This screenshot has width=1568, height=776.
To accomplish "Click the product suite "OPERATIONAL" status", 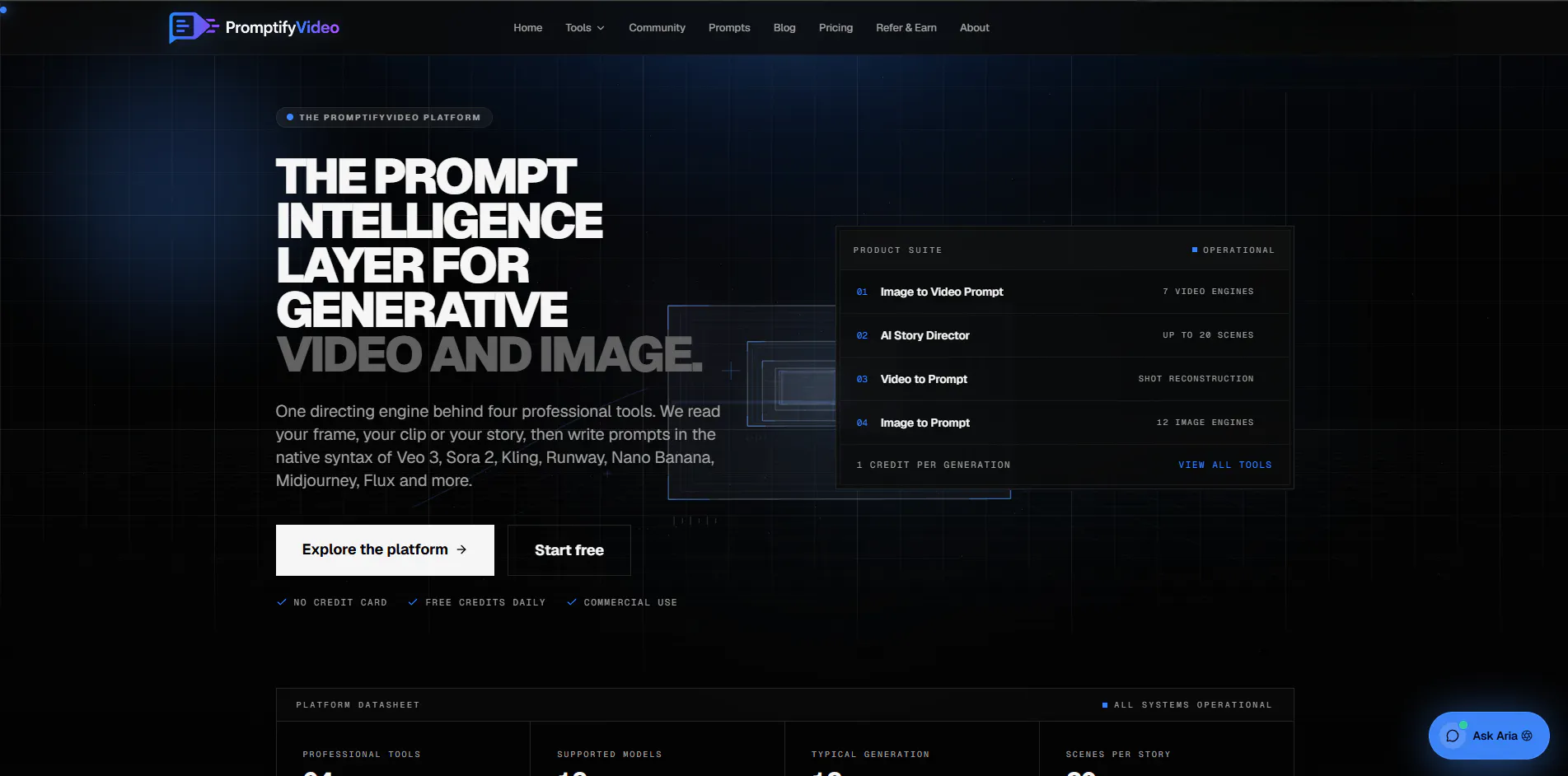I will coord(1233,250).
